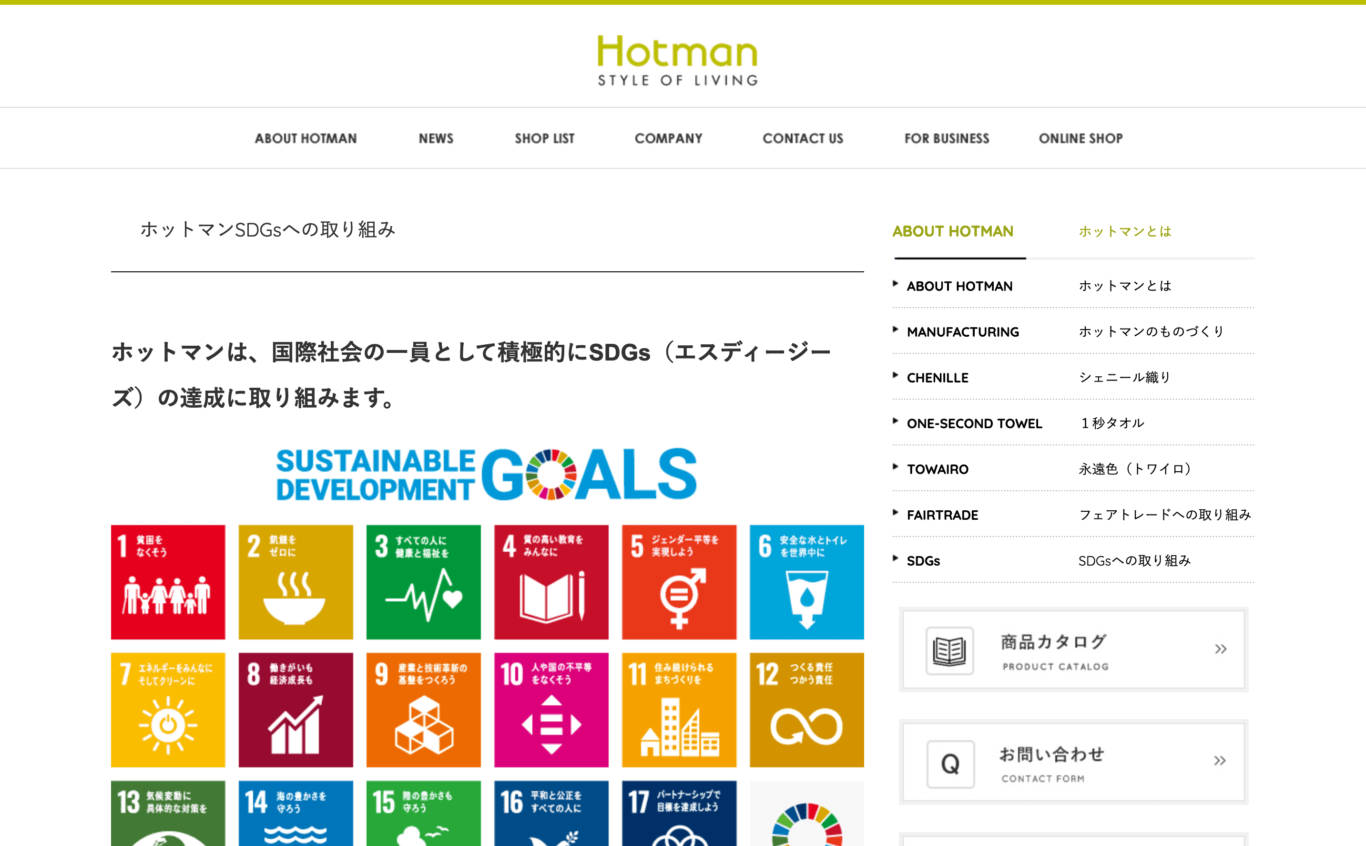Click SDG goal 11 sustainable cities tile

click(679, 710)
